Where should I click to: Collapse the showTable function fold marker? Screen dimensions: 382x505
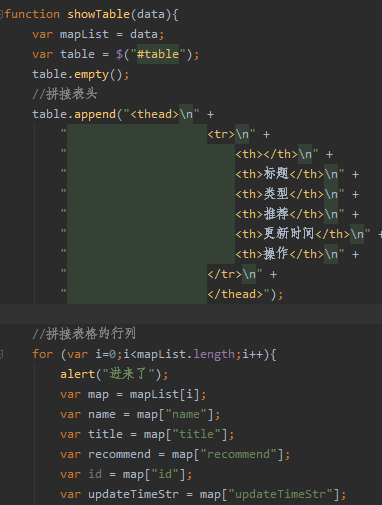coord(1,14)
